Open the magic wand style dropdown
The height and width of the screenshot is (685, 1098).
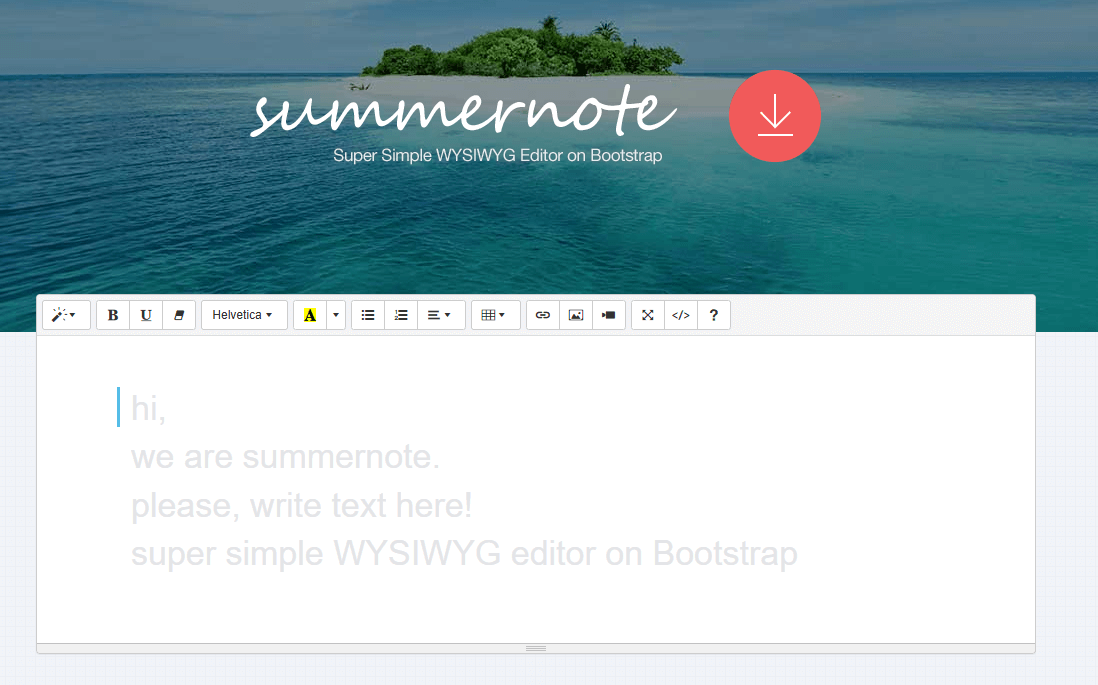(x=66, y=315)
